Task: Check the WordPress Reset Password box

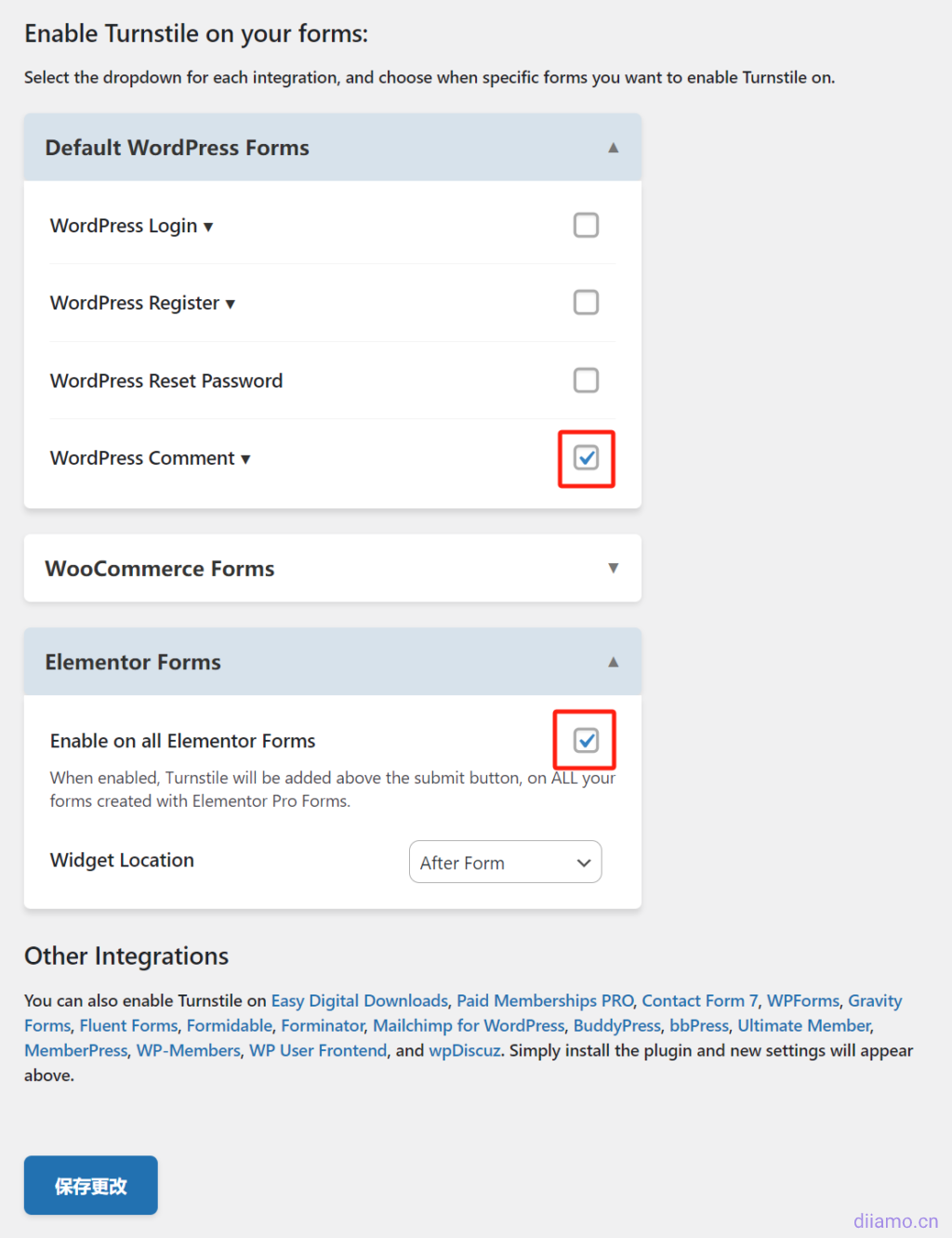Action: coord(586,380)
